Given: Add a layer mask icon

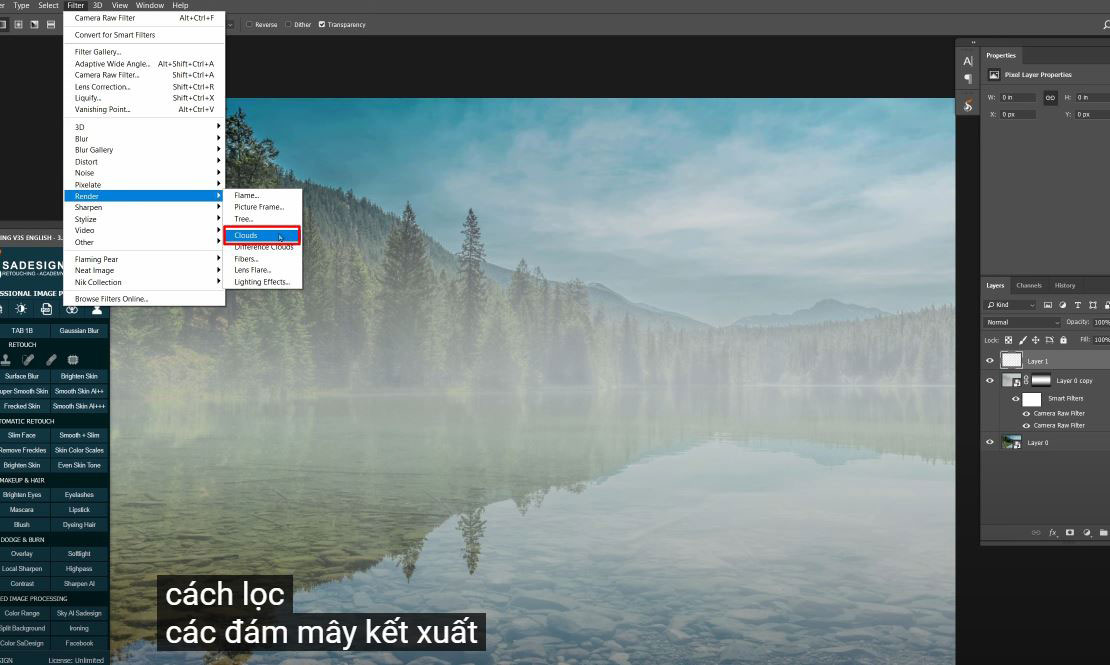Looking at the screenshot, I should tap(1070, 533).
